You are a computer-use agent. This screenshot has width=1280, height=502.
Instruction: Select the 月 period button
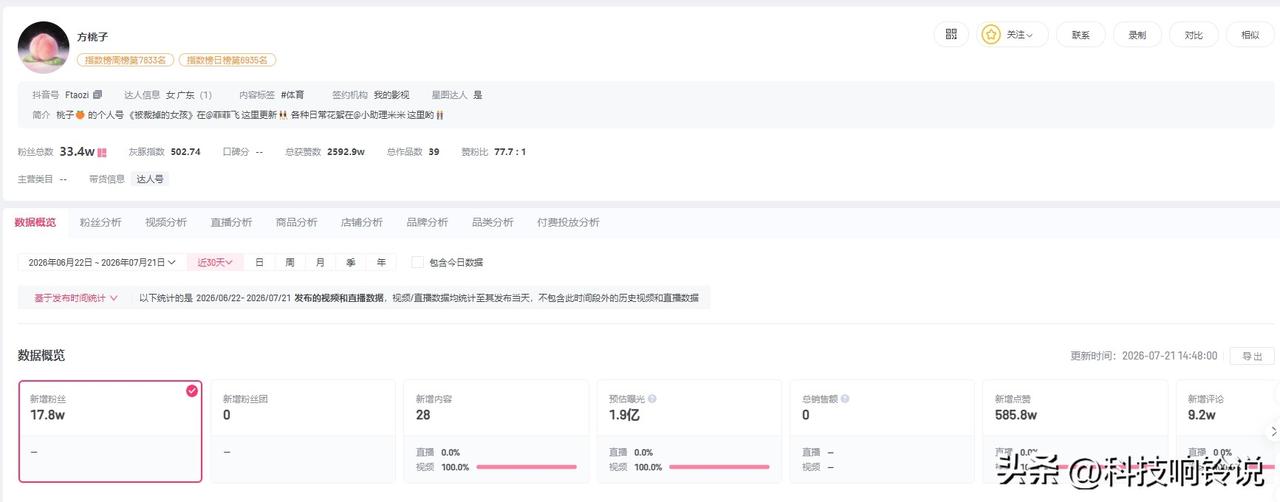click(320, 262)
